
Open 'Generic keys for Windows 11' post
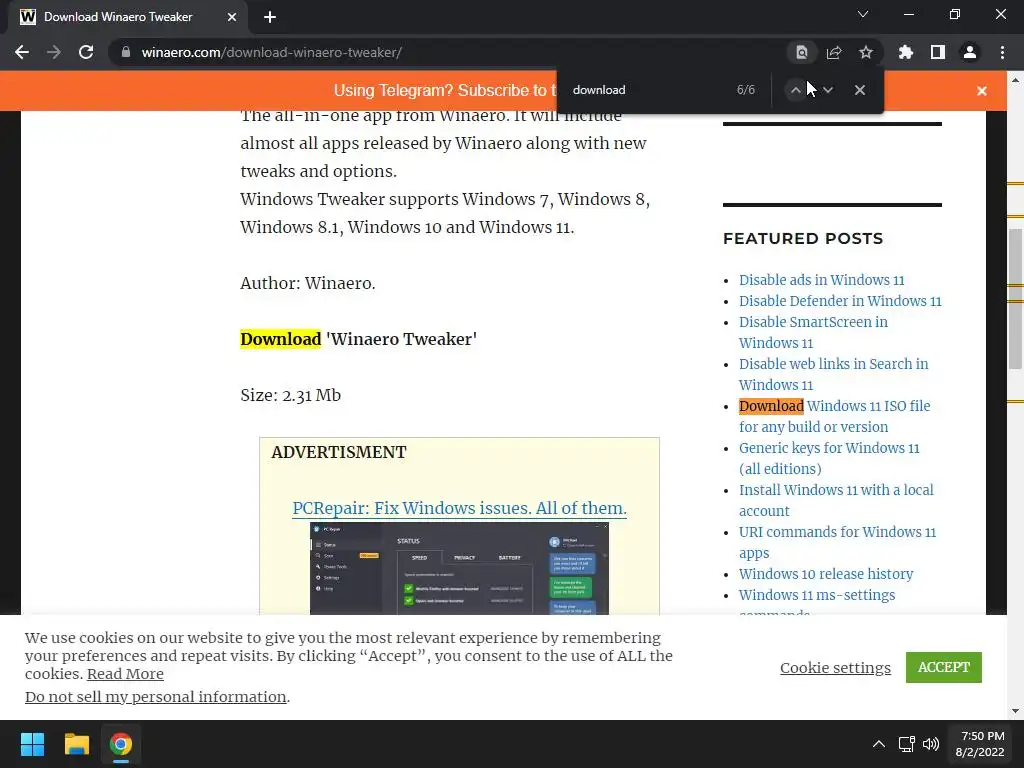[x=829, y=458]
